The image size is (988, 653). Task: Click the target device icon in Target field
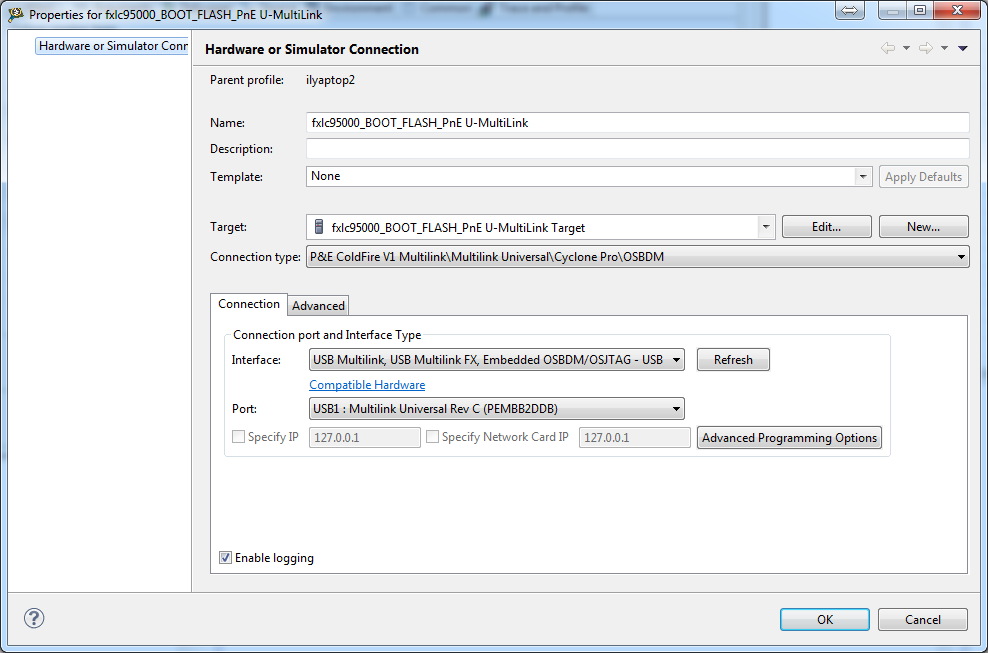click(x=319, y=227)
